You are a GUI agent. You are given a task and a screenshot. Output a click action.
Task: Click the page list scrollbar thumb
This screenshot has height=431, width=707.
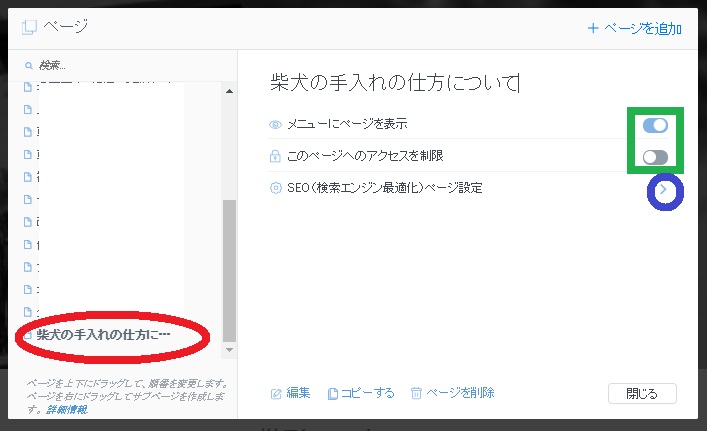(229, 270)
